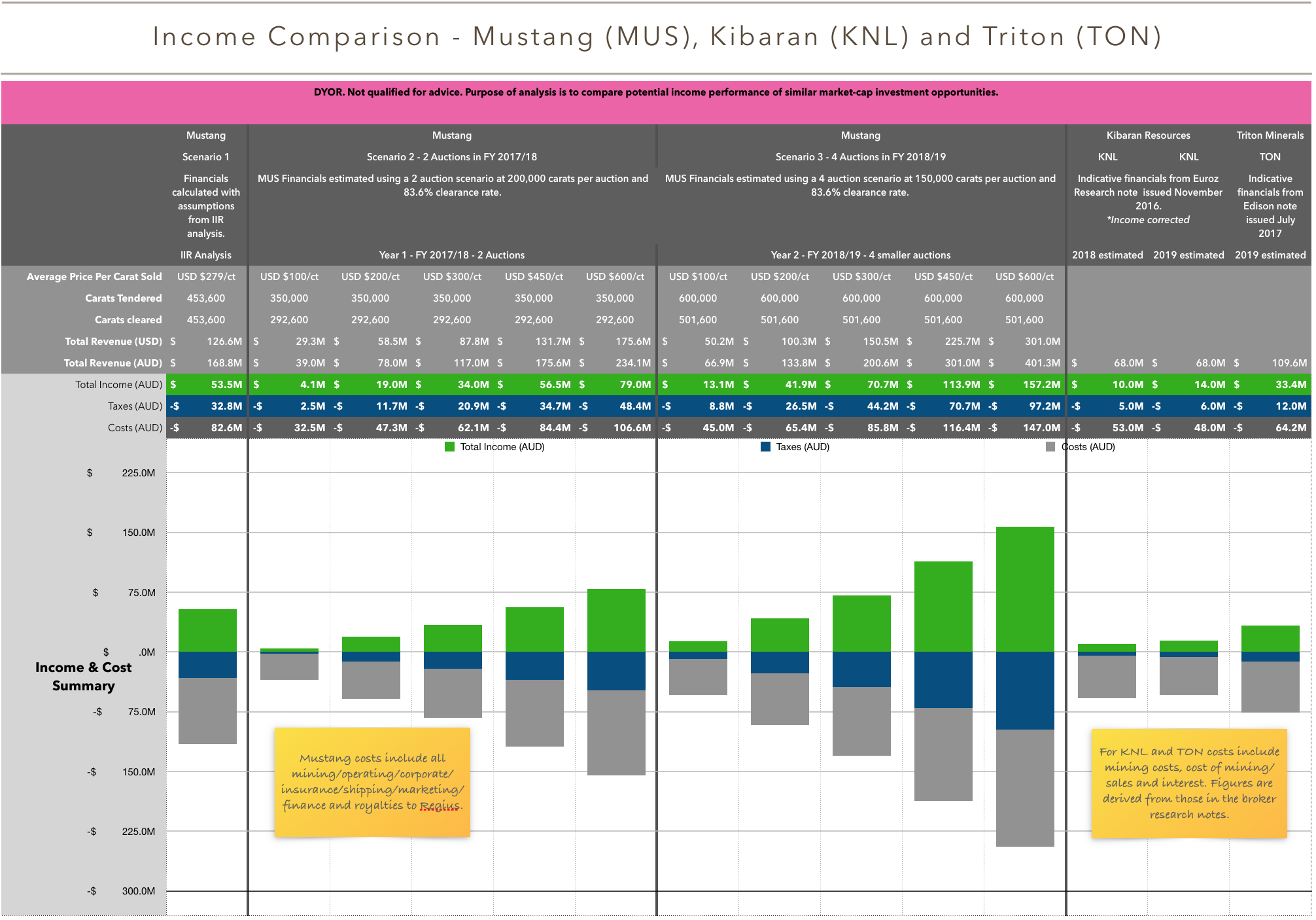This screenshot has height=920, width=1316.
Task: Select the 53.5M Total Income cell
Action: point(207,385)
